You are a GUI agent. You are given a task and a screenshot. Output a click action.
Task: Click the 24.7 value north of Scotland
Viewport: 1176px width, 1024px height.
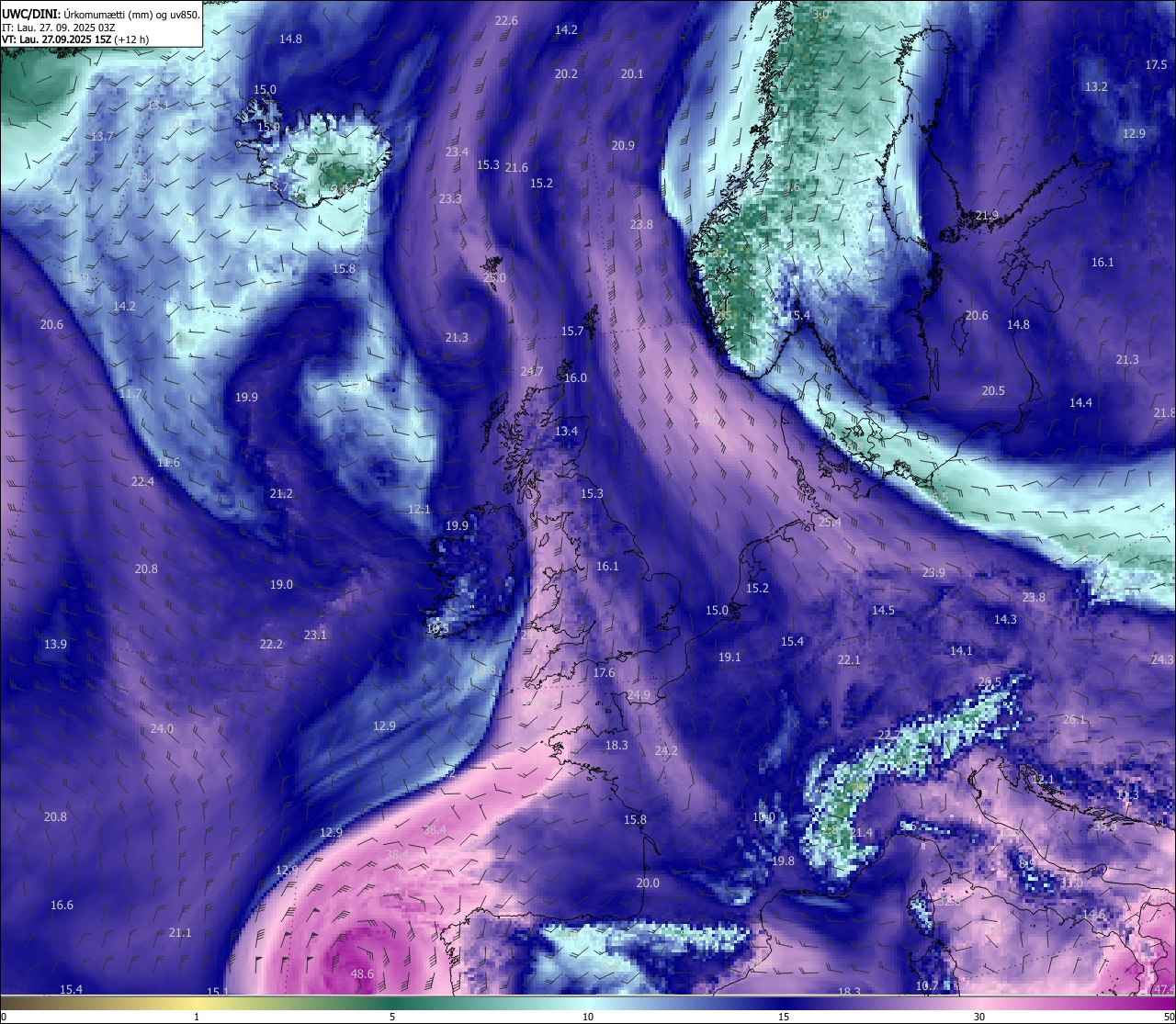pos(531,371)
